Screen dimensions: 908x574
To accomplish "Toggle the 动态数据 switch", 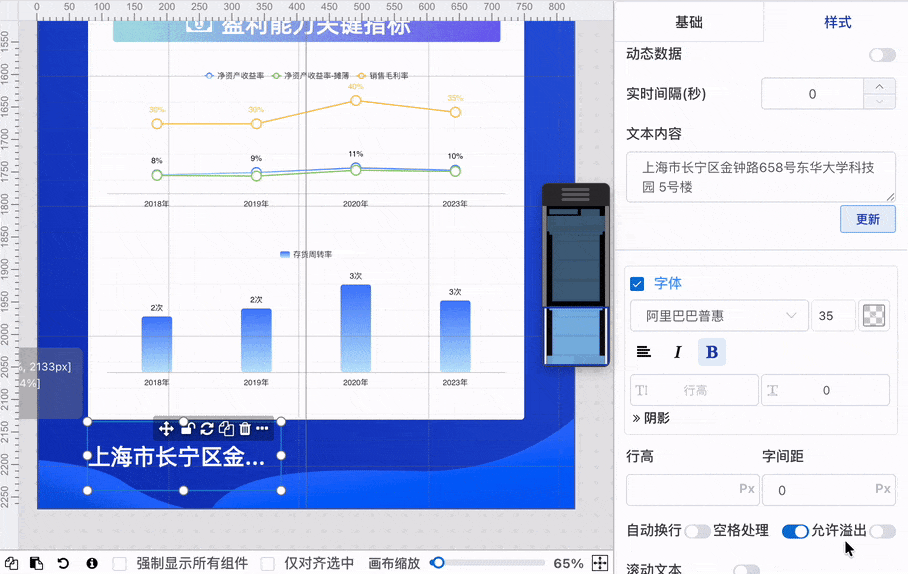I will point(882,55).
